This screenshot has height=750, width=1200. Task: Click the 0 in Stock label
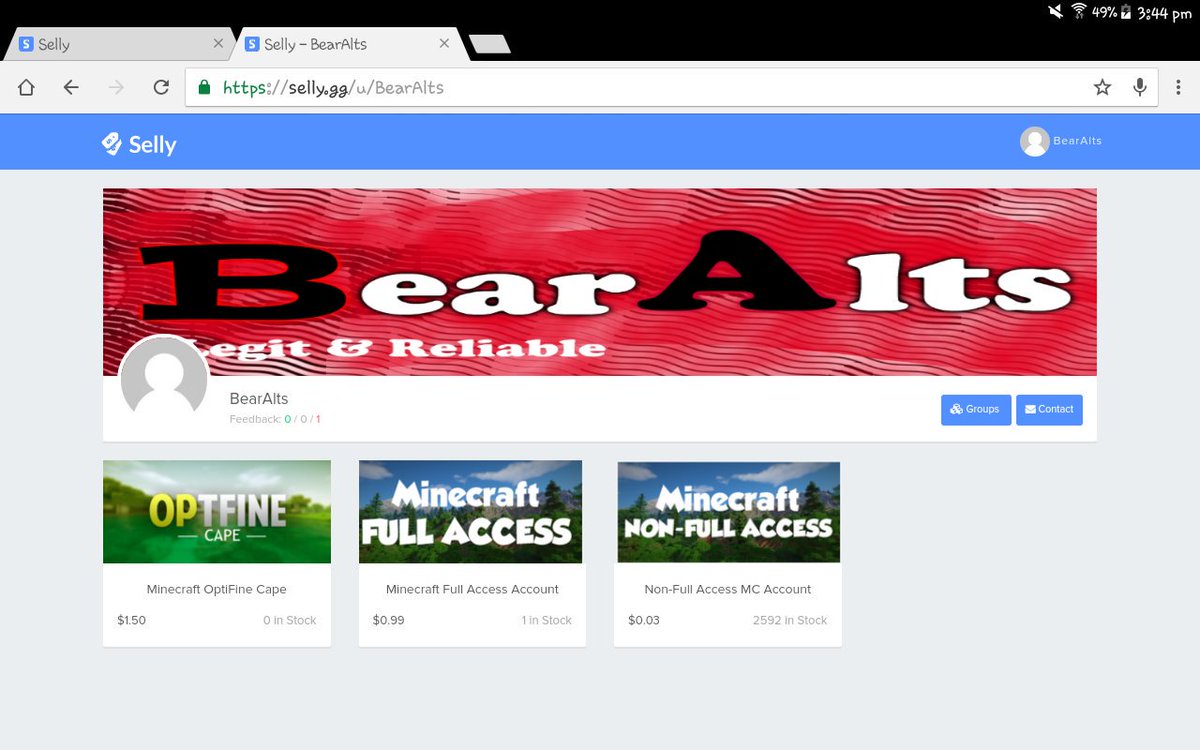pos(290,620)
